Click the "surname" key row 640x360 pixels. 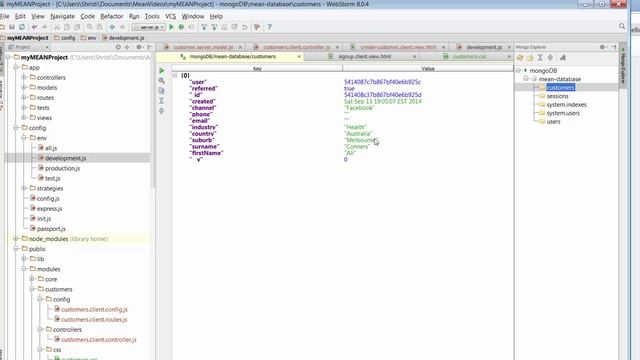204,147
